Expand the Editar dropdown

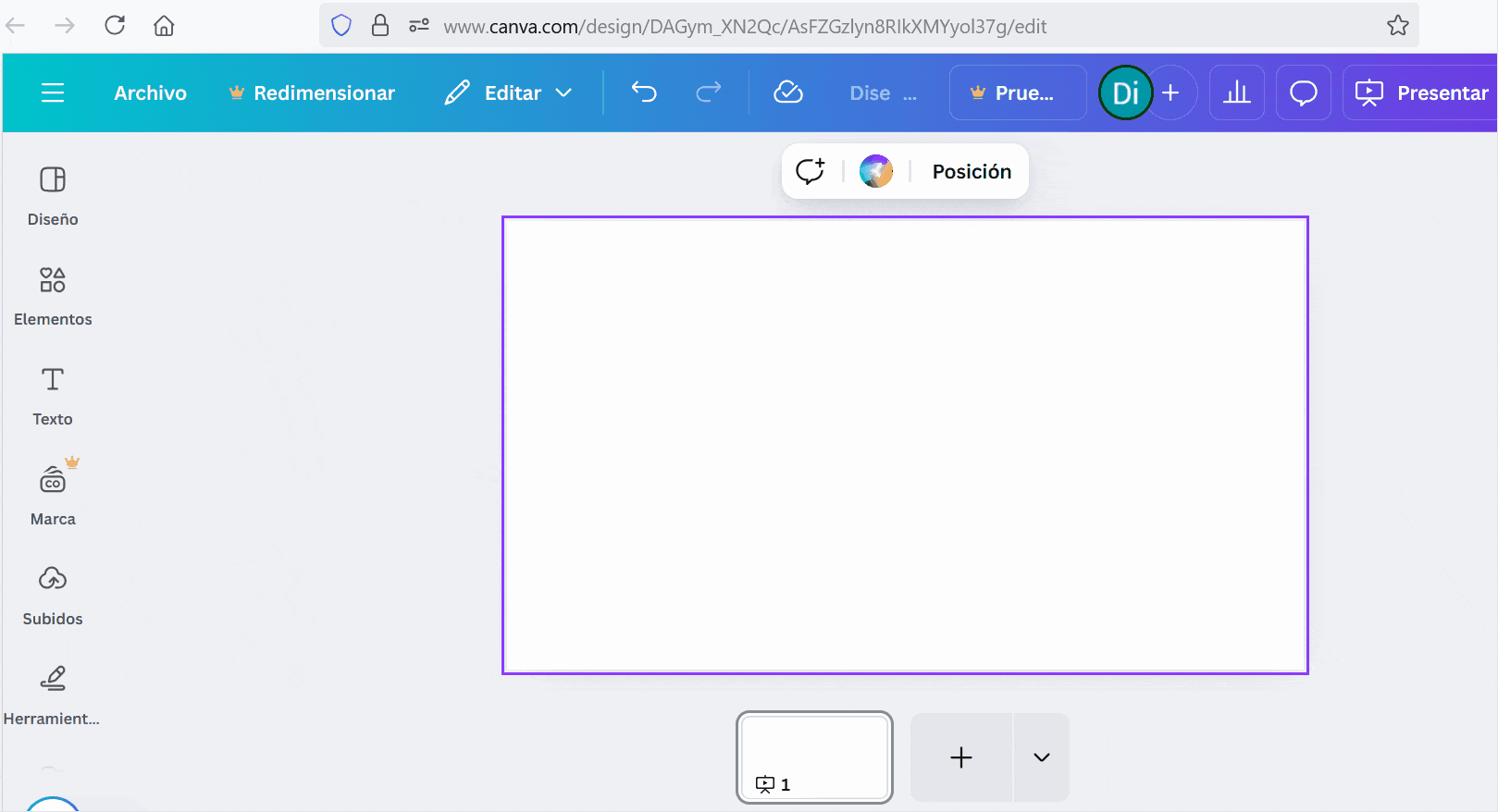pyautogui.click(x=509, y=92)
